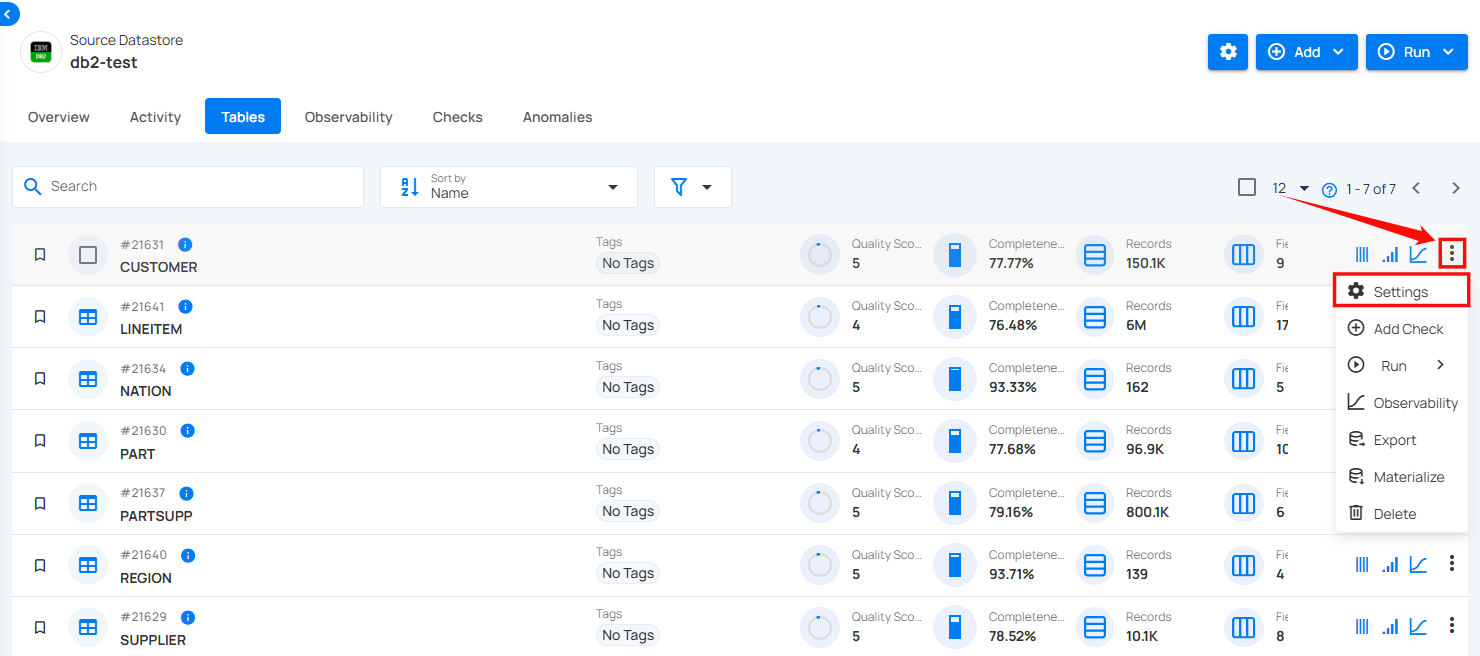1480x656 pixels.
Task: Click the Add button
Action: (1306, 52)
